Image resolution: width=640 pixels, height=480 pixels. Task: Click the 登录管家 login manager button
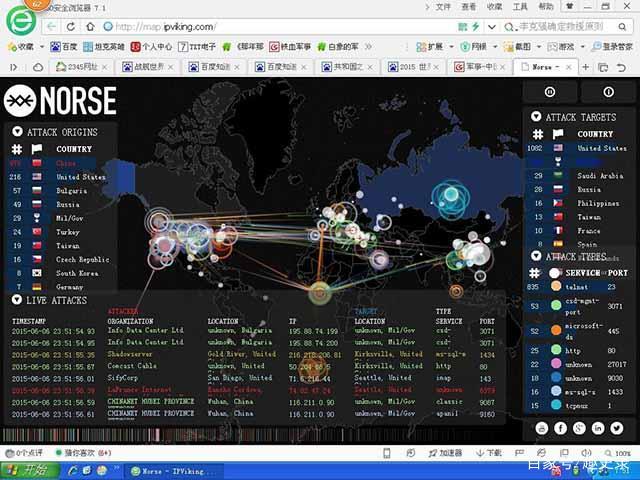pyautogui.click(x=612, y=47)
